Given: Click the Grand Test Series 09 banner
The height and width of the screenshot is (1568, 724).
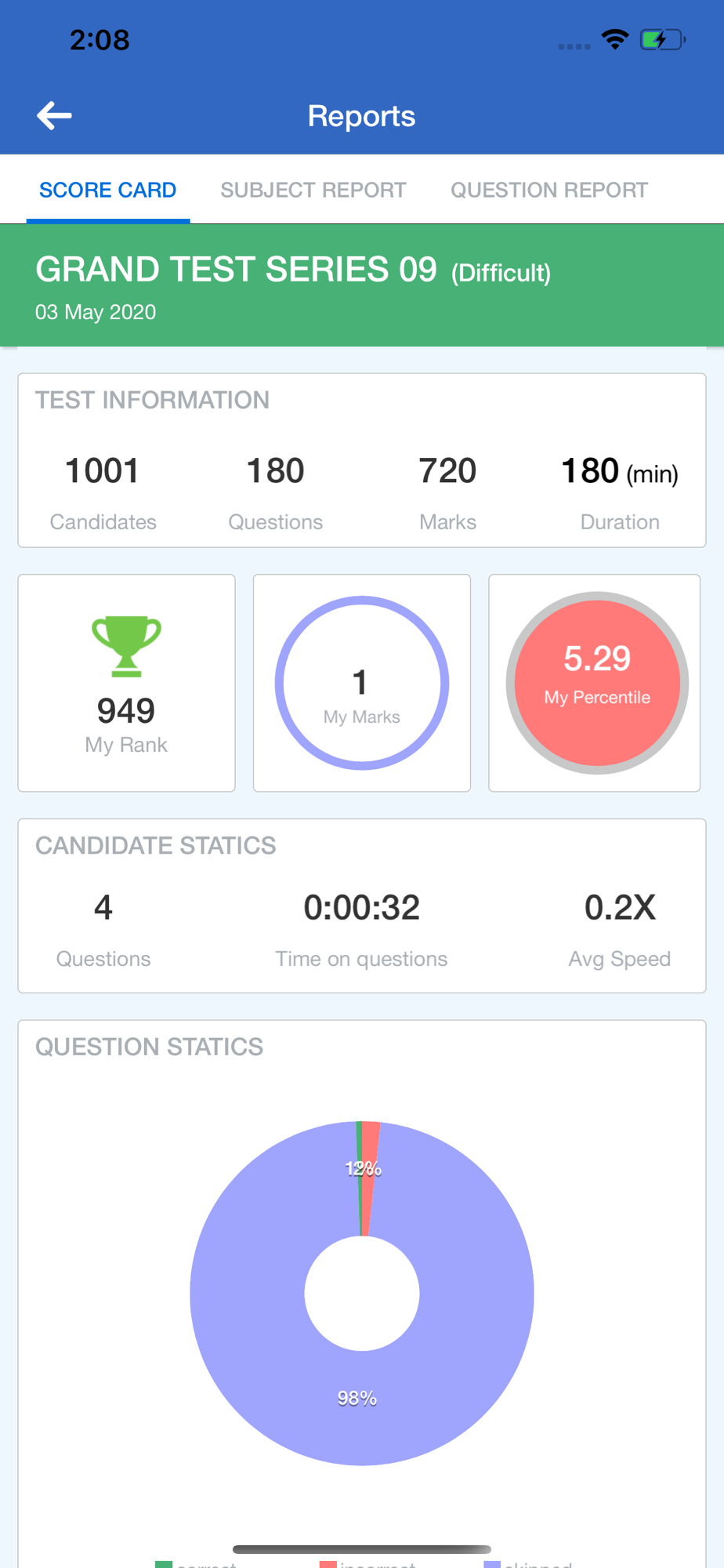Looking at the screenshot, I should (x=362, y=285).
